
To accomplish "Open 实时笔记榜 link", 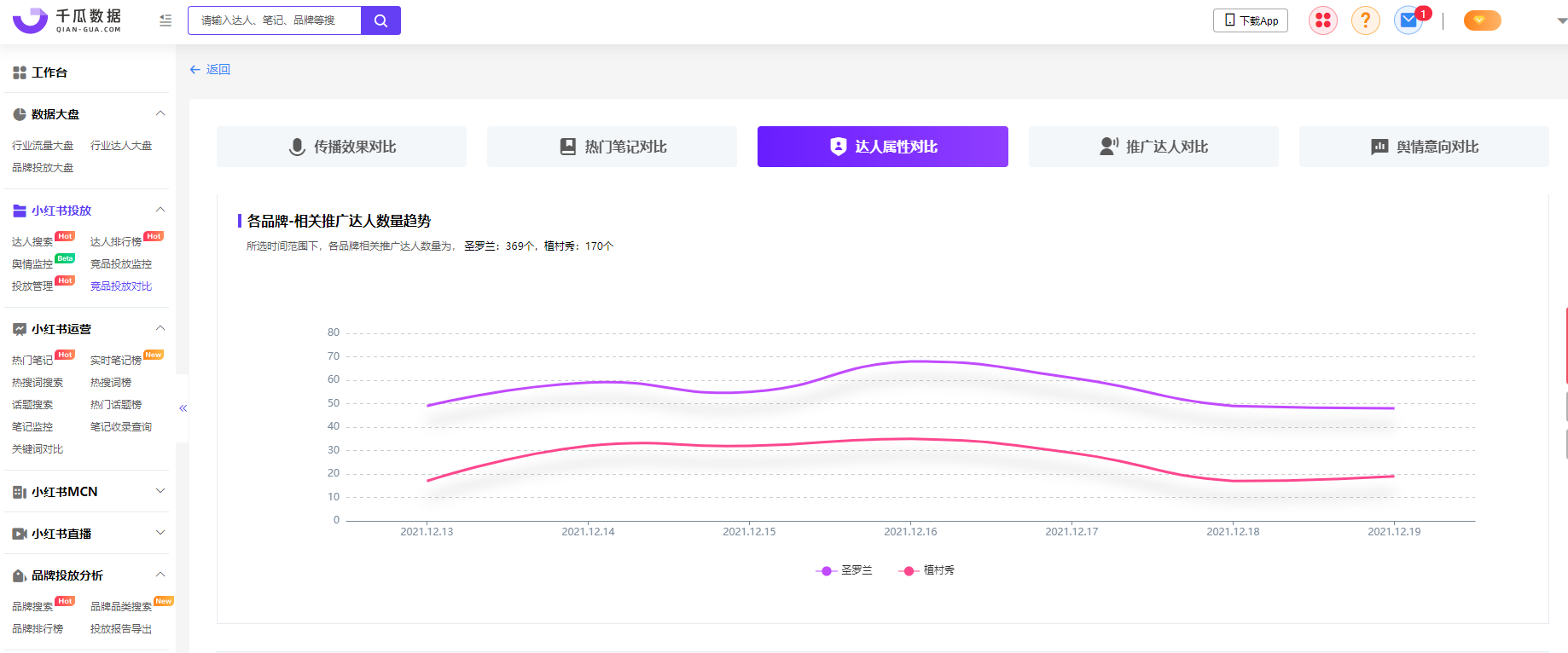I will coord(116,361).
